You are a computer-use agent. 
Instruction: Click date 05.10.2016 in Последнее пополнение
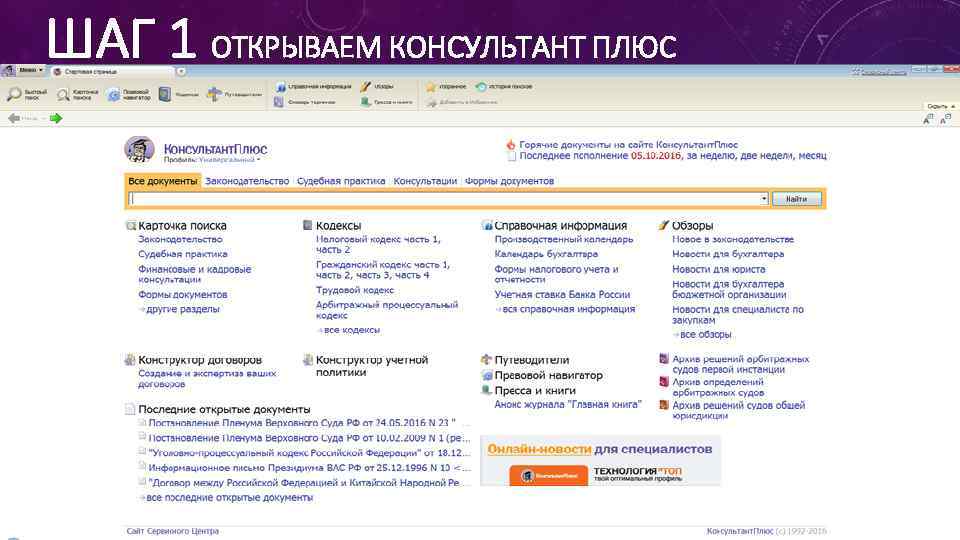click(656, 156)
